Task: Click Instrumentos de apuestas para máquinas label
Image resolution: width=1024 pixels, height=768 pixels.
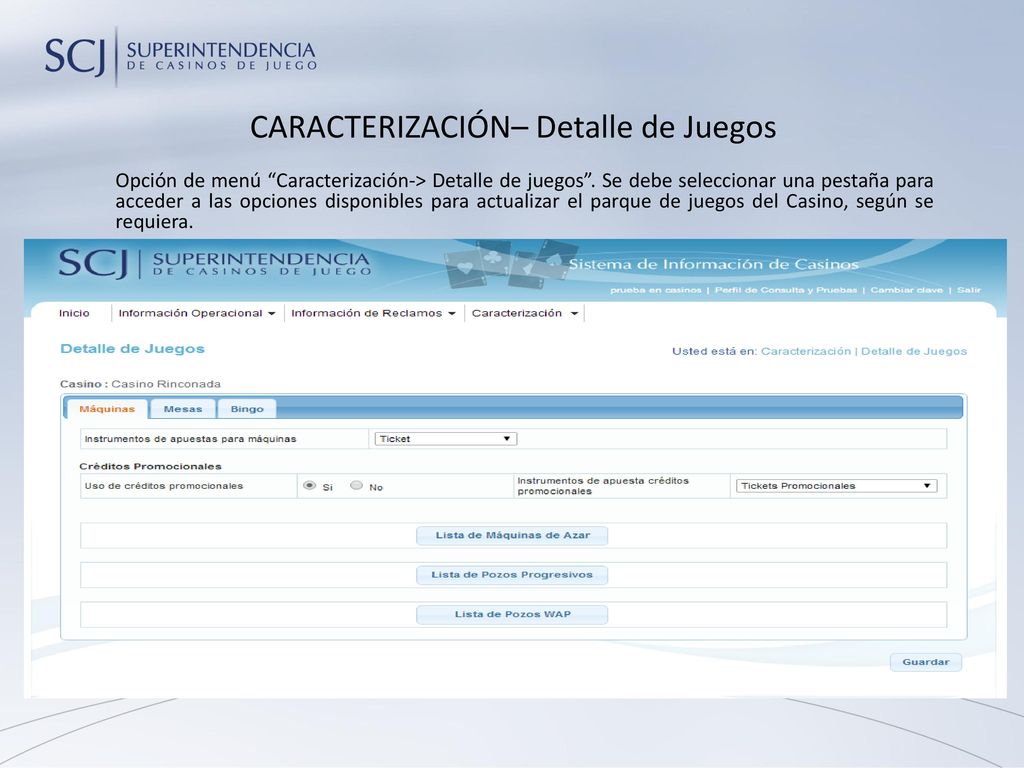Action: [190, 439]
